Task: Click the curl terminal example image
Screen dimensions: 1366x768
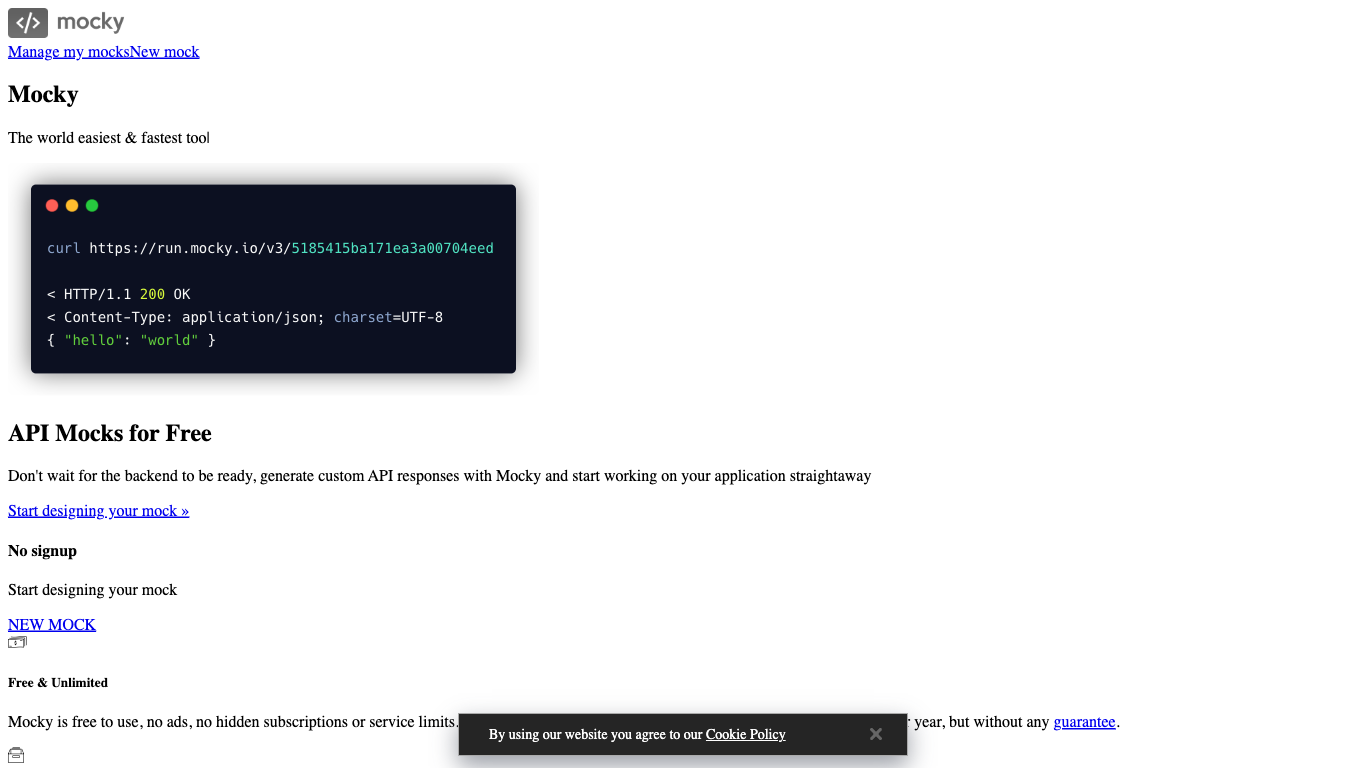Action: click(273, 279)
